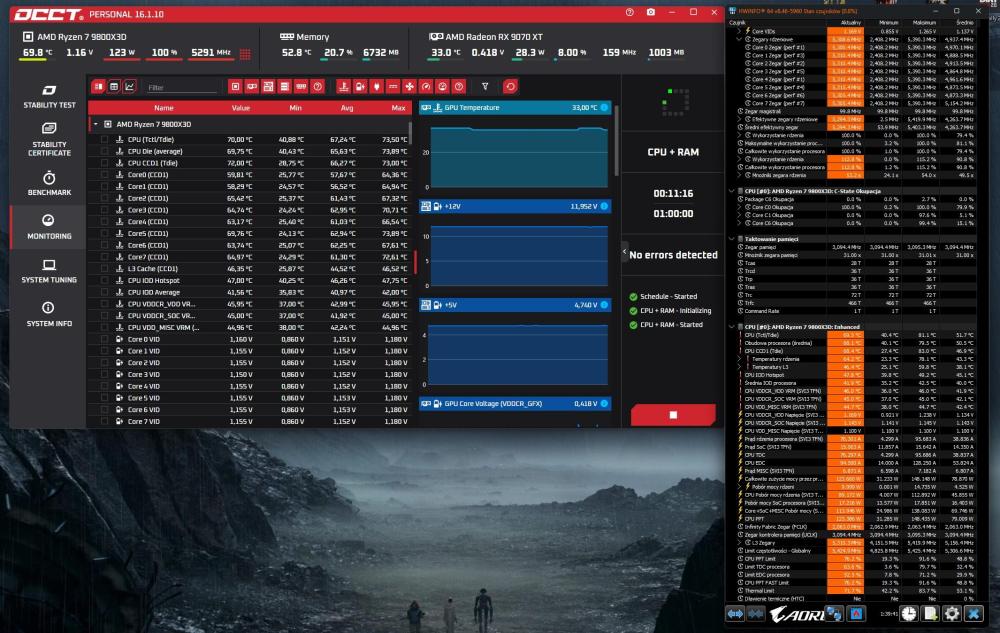Stop the running test red button
This screenshot has height=633, width=1000.
coord(673,414)
